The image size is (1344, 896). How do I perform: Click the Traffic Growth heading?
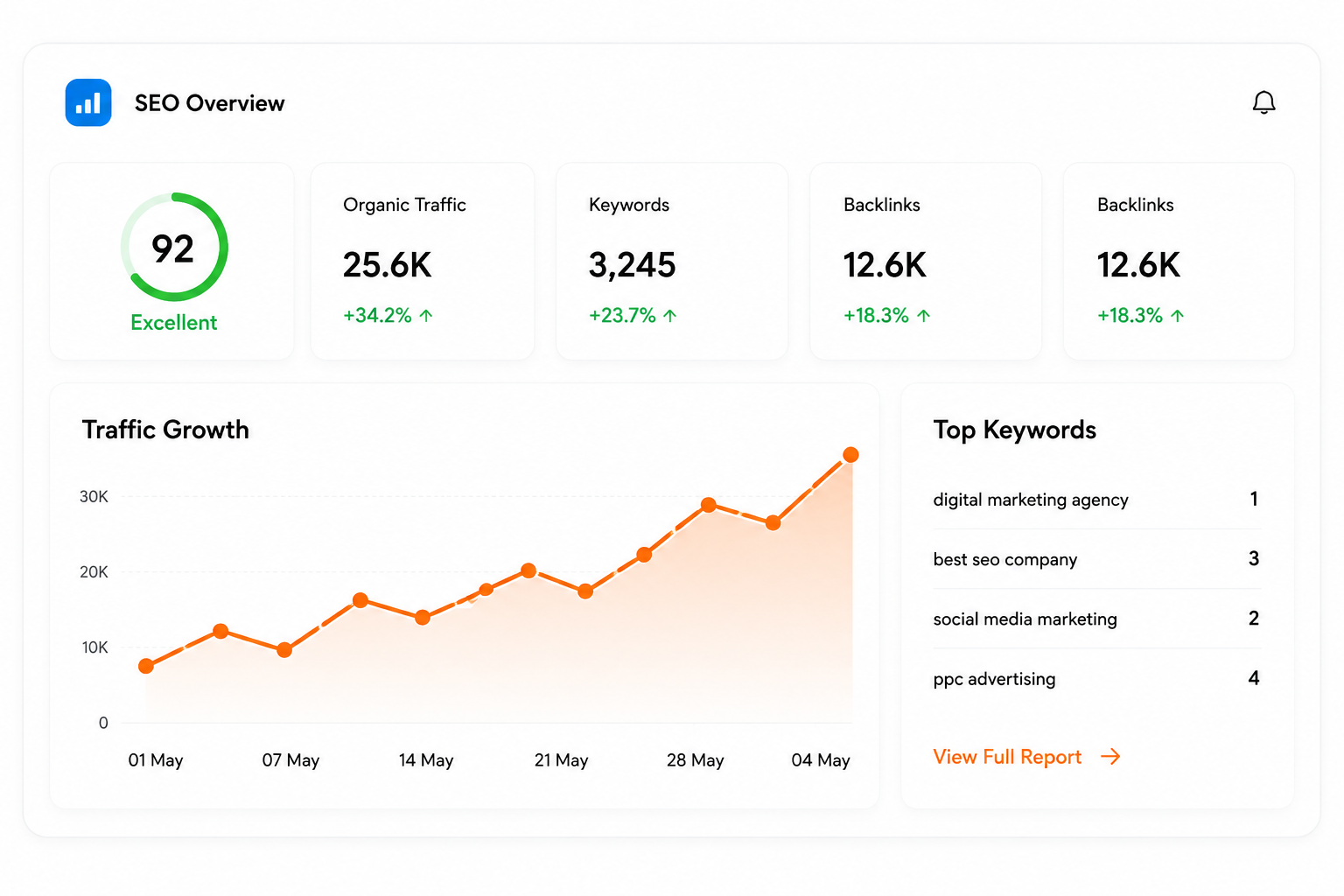[165, 430]
